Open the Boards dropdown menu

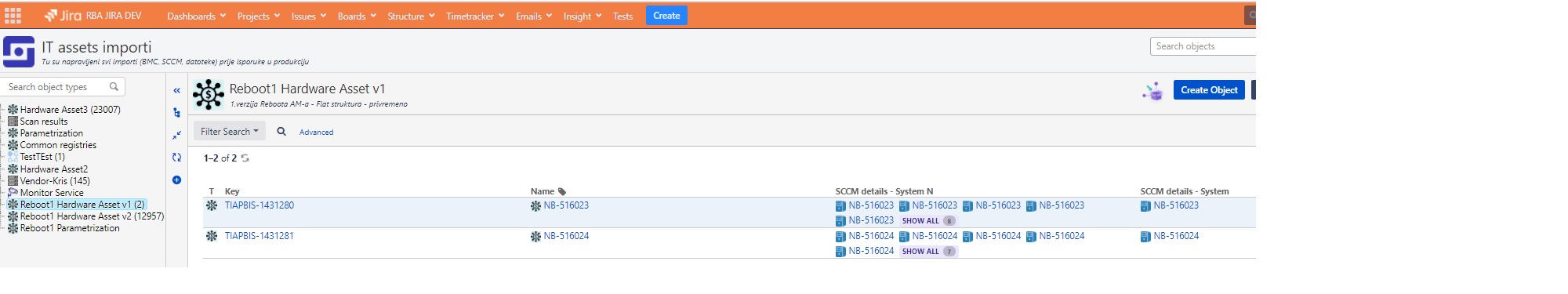tap(357, 16)
